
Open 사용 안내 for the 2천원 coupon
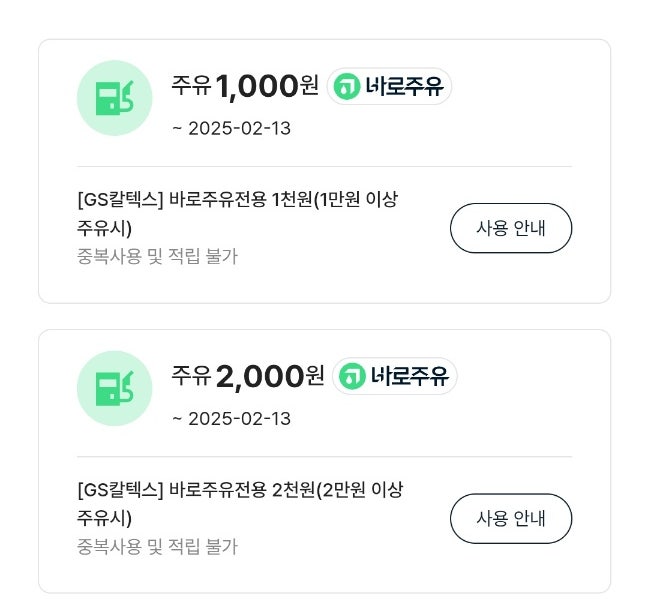click(x=510, y=518)
